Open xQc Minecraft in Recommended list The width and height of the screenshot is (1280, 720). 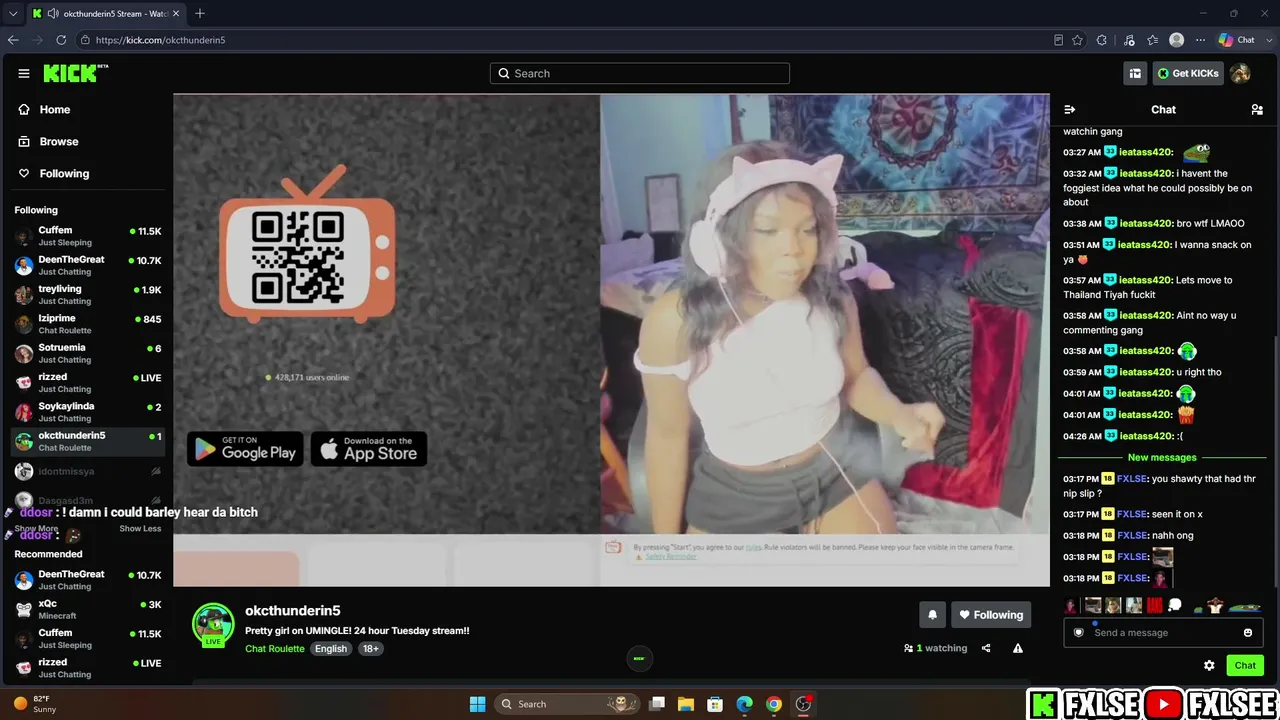(x=88, y=609)
